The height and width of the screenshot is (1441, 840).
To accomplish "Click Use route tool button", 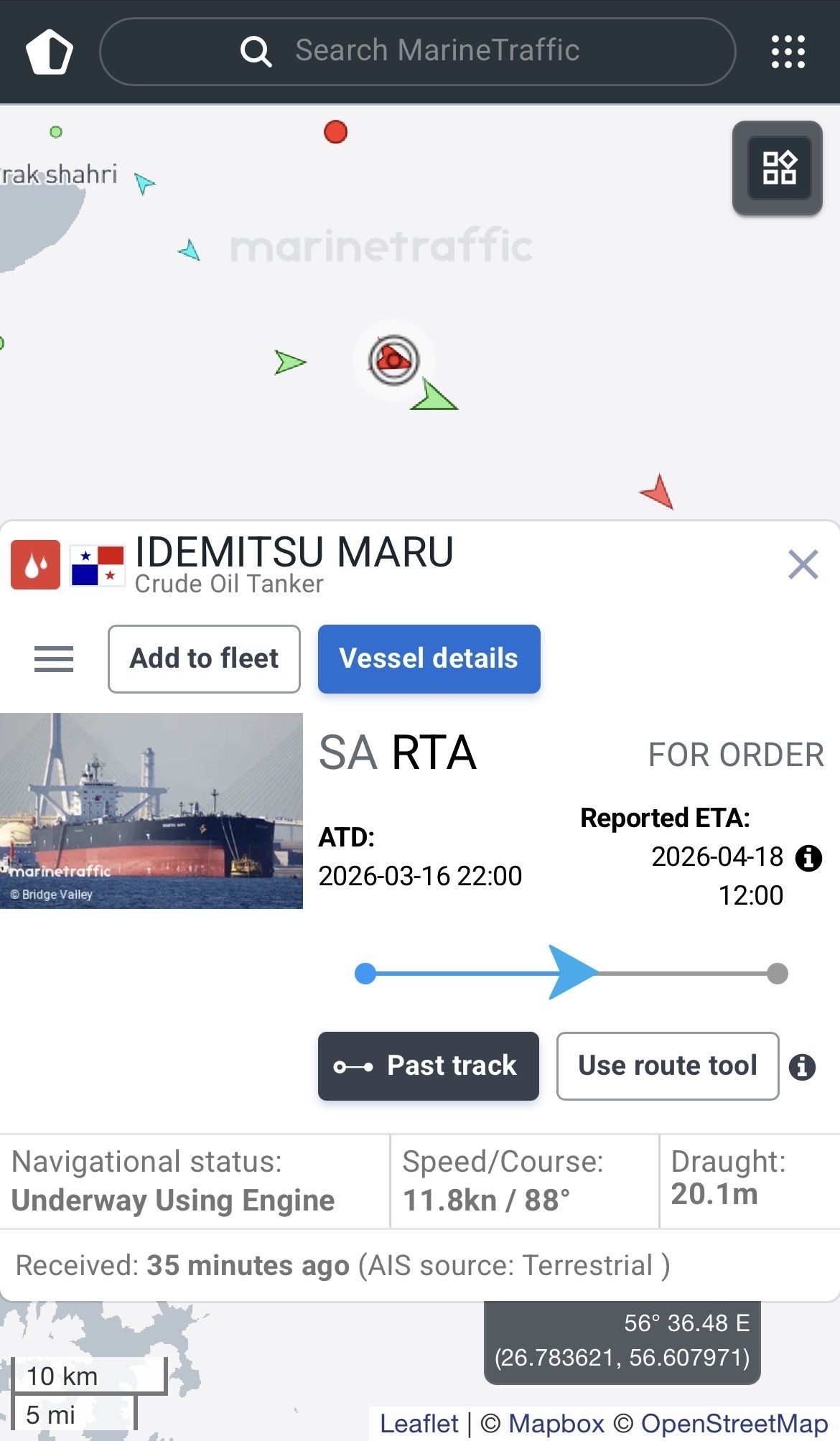I will 667,1066.
